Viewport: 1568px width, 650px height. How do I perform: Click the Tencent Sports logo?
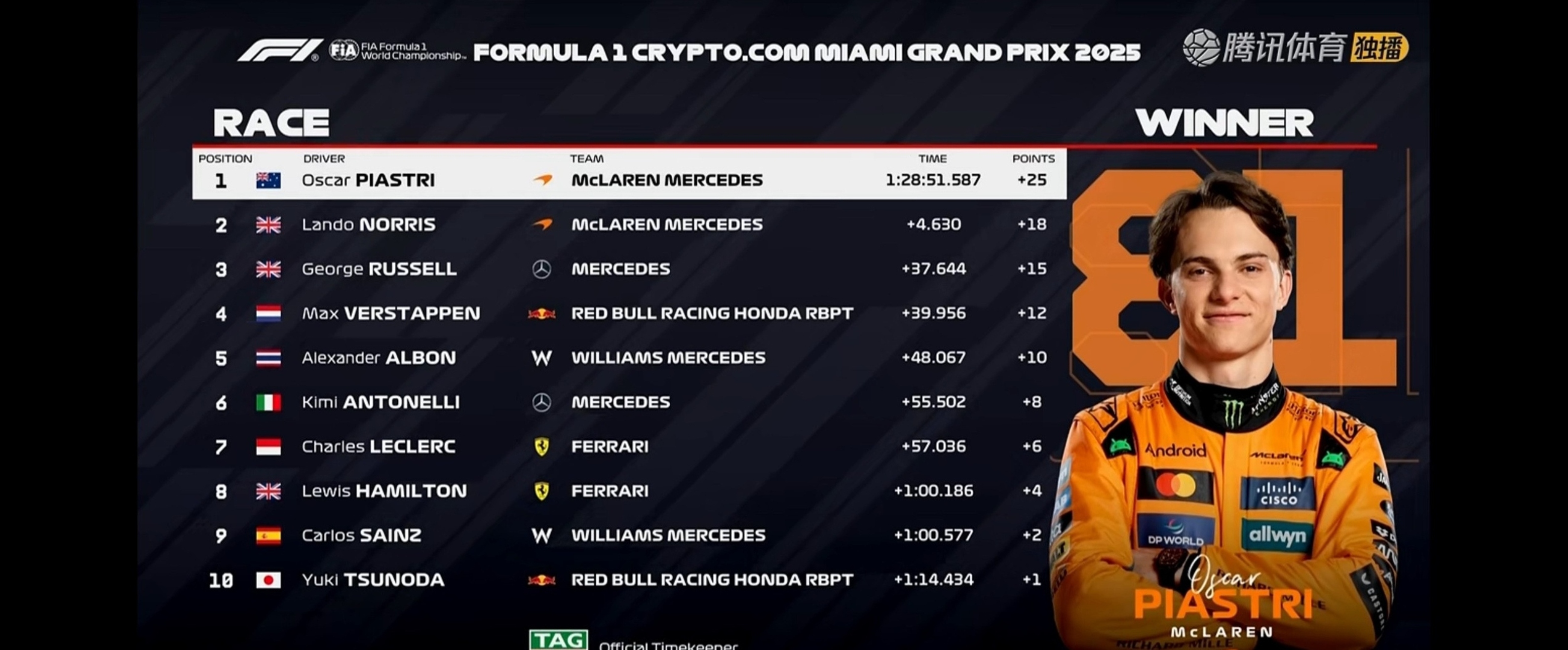click(x=1263, y=47)
